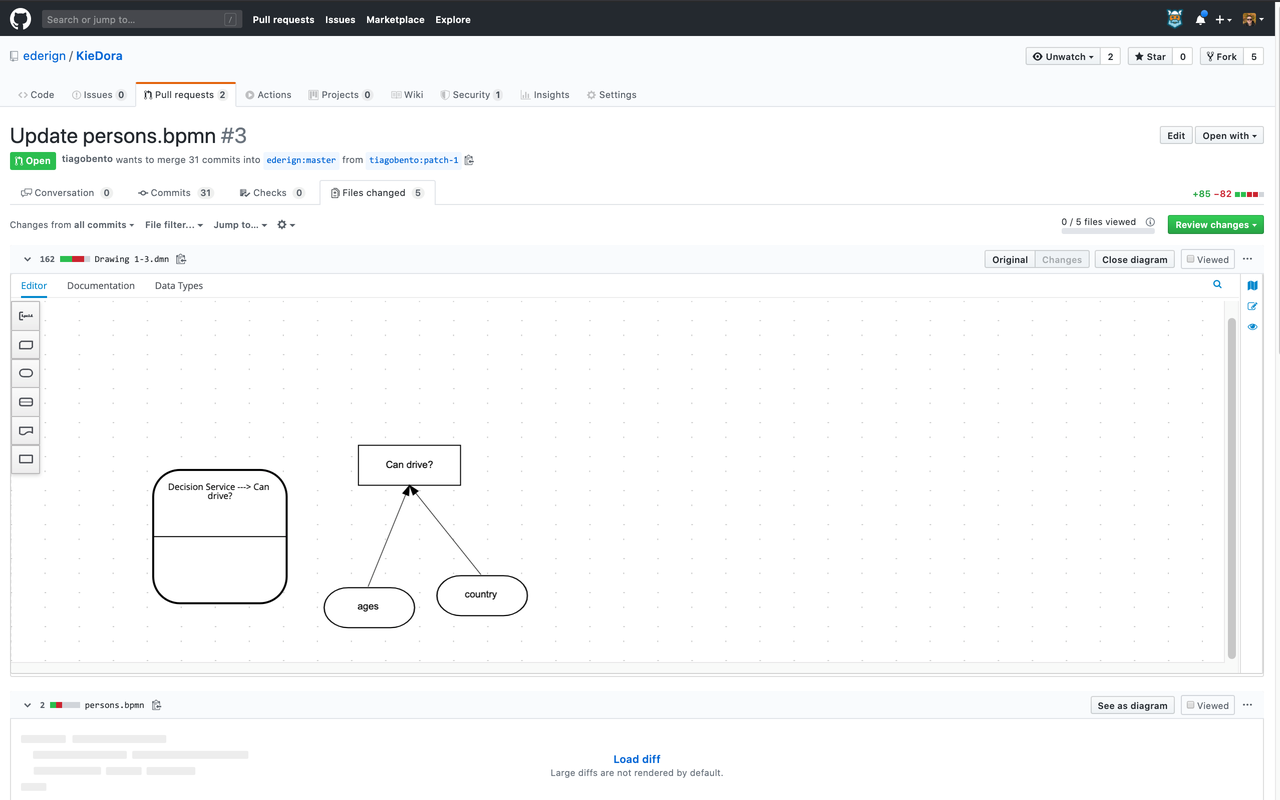1280x800 pixels.
Task: Switch to the Conversation tab
Action: (67, 193)
